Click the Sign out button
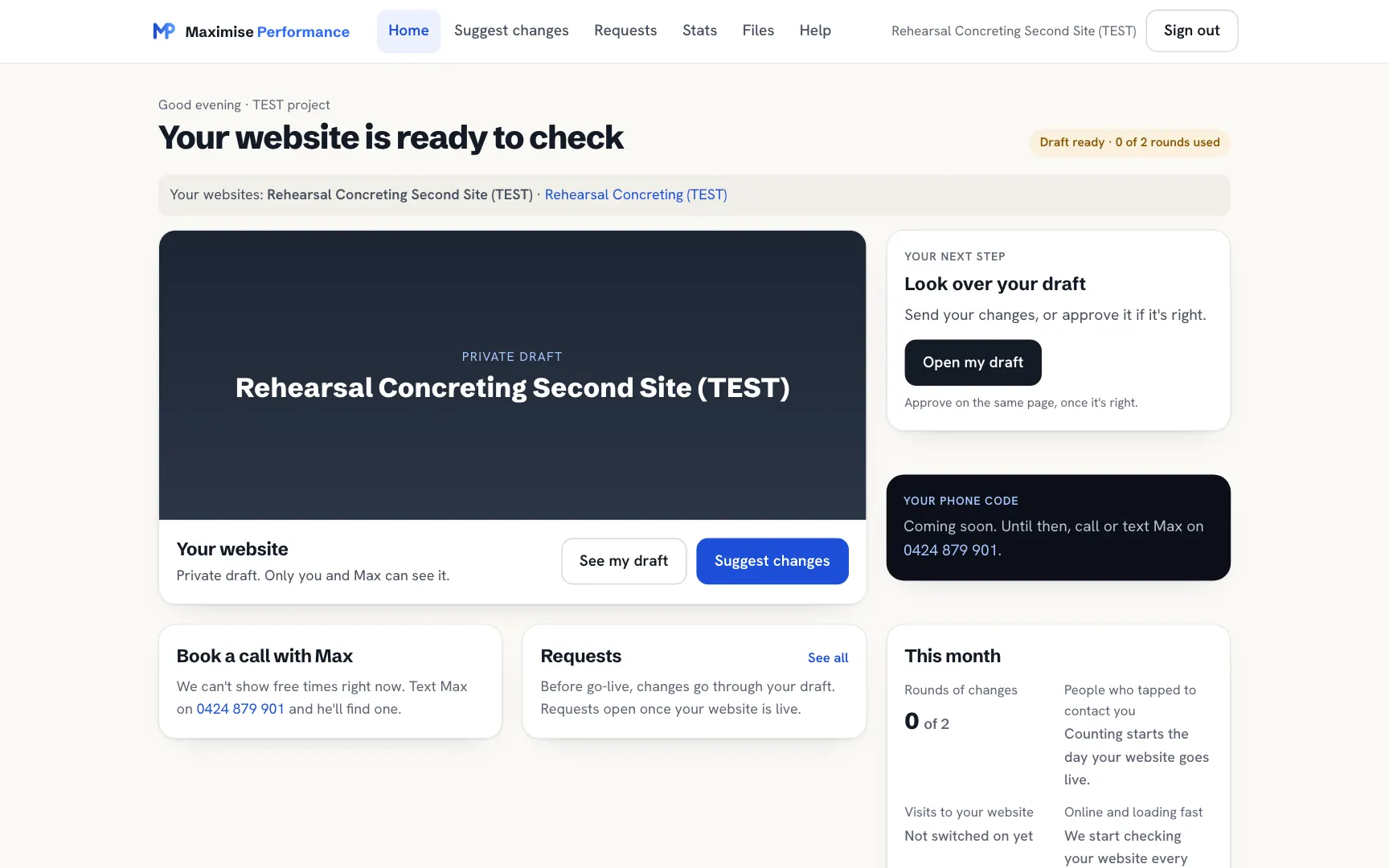The image size is (1389, 868). [1191, 31]
